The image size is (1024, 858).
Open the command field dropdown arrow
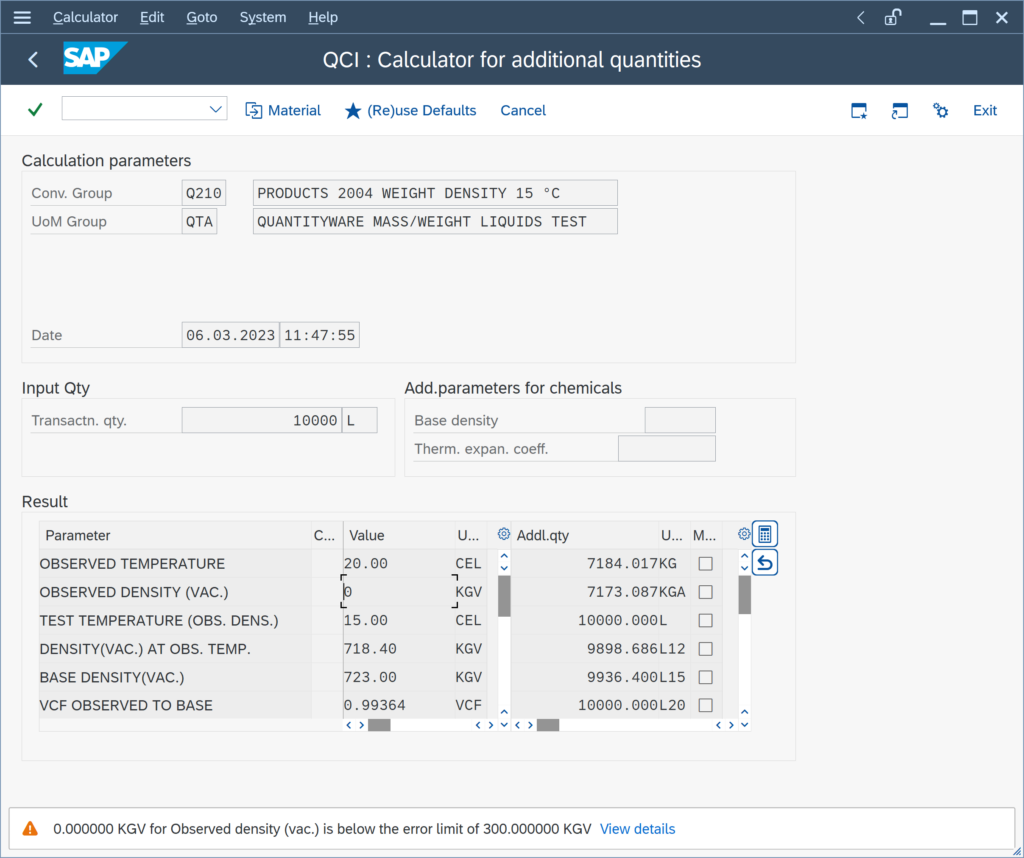[x=216, y=109]
